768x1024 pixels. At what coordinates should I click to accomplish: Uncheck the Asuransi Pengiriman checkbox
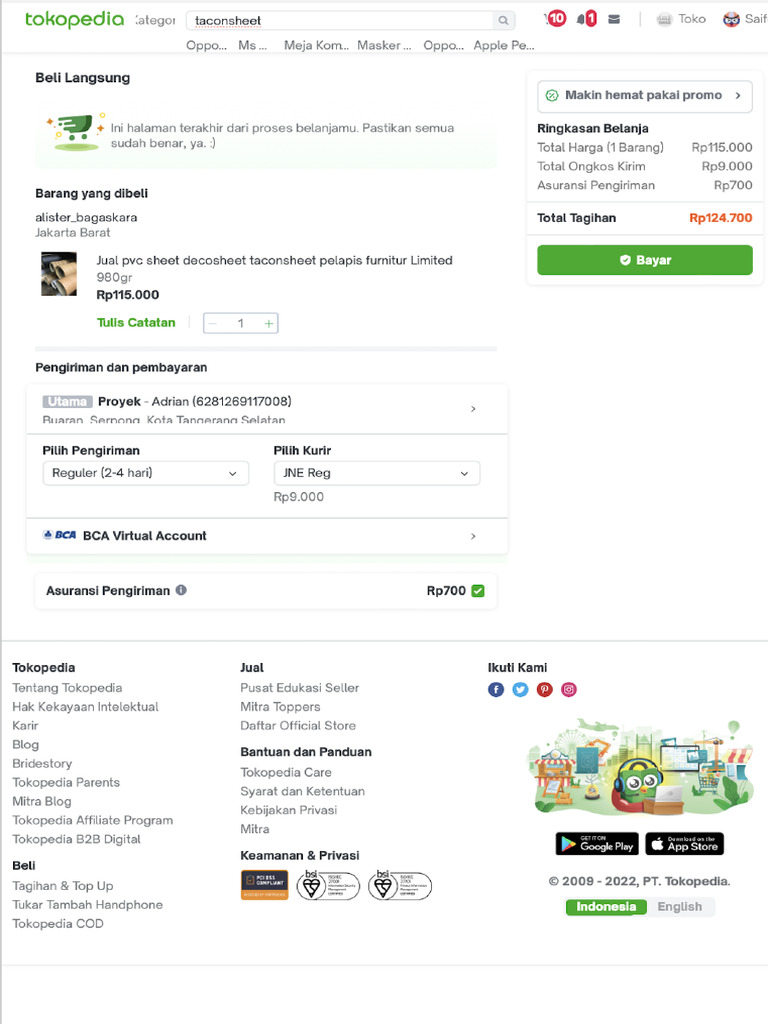click(478, 591)
